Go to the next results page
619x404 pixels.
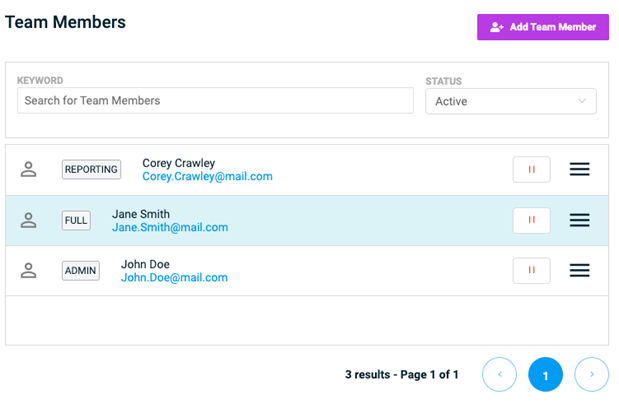tap(591, 374)
